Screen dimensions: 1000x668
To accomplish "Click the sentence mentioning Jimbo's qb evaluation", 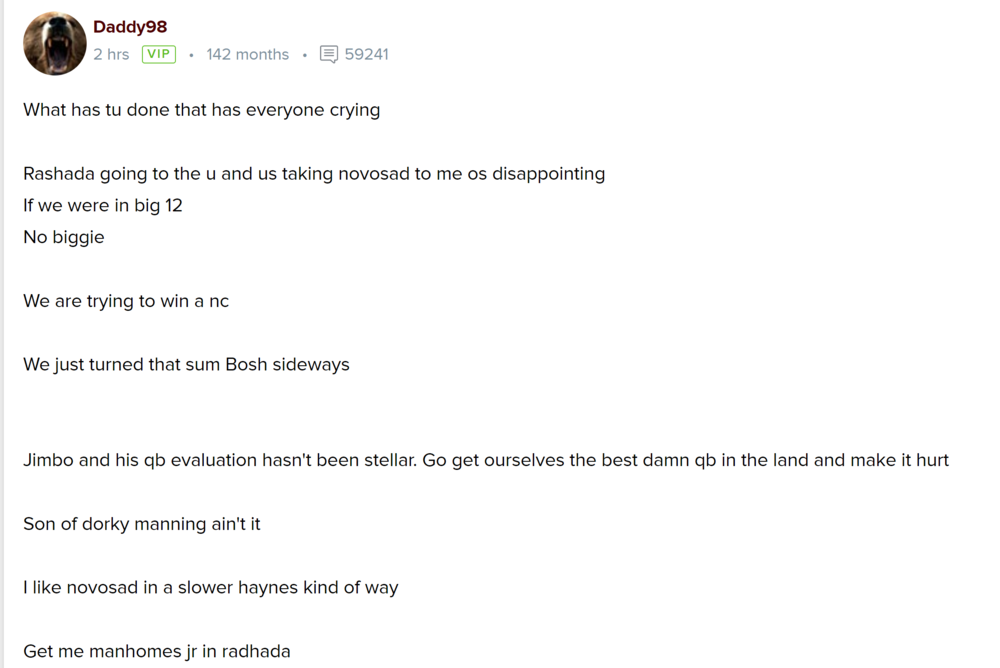I will click(x=486, y=459).
